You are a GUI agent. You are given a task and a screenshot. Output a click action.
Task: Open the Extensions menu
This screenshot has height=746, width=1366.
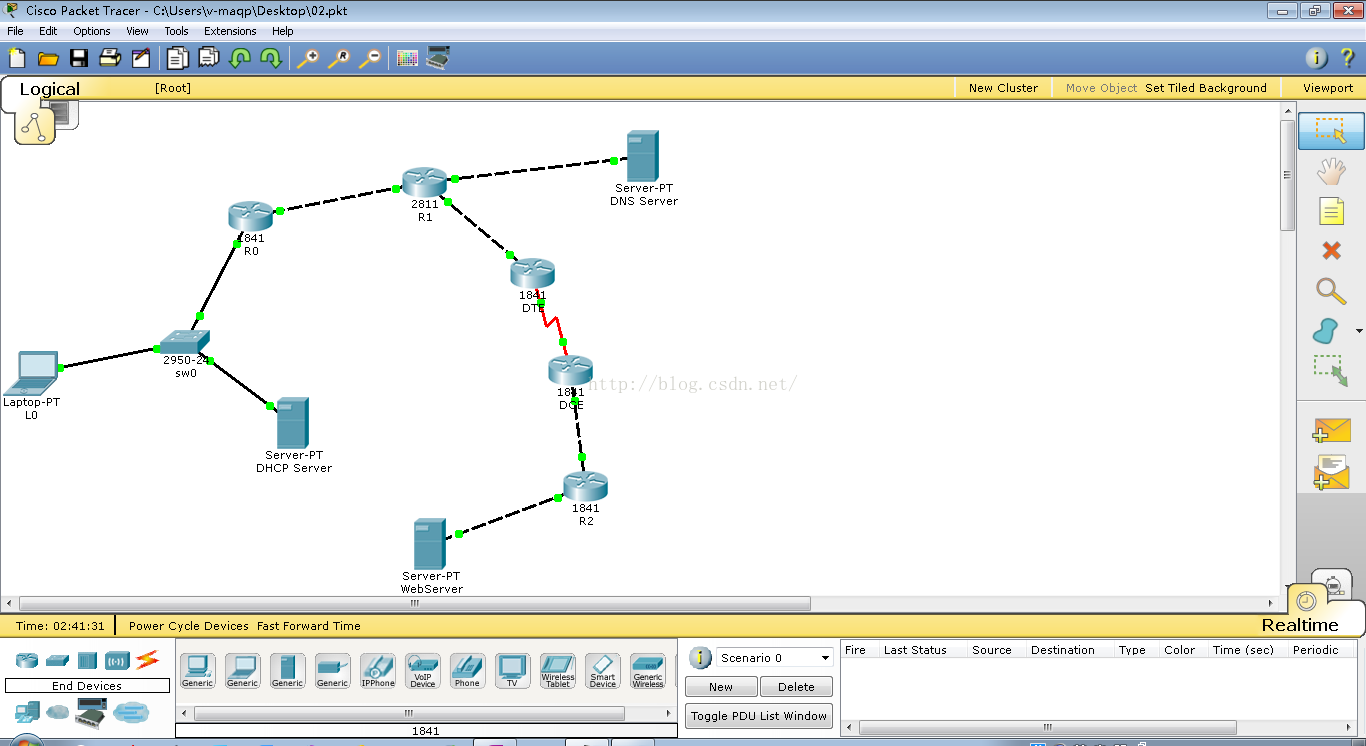coord(230,31)
